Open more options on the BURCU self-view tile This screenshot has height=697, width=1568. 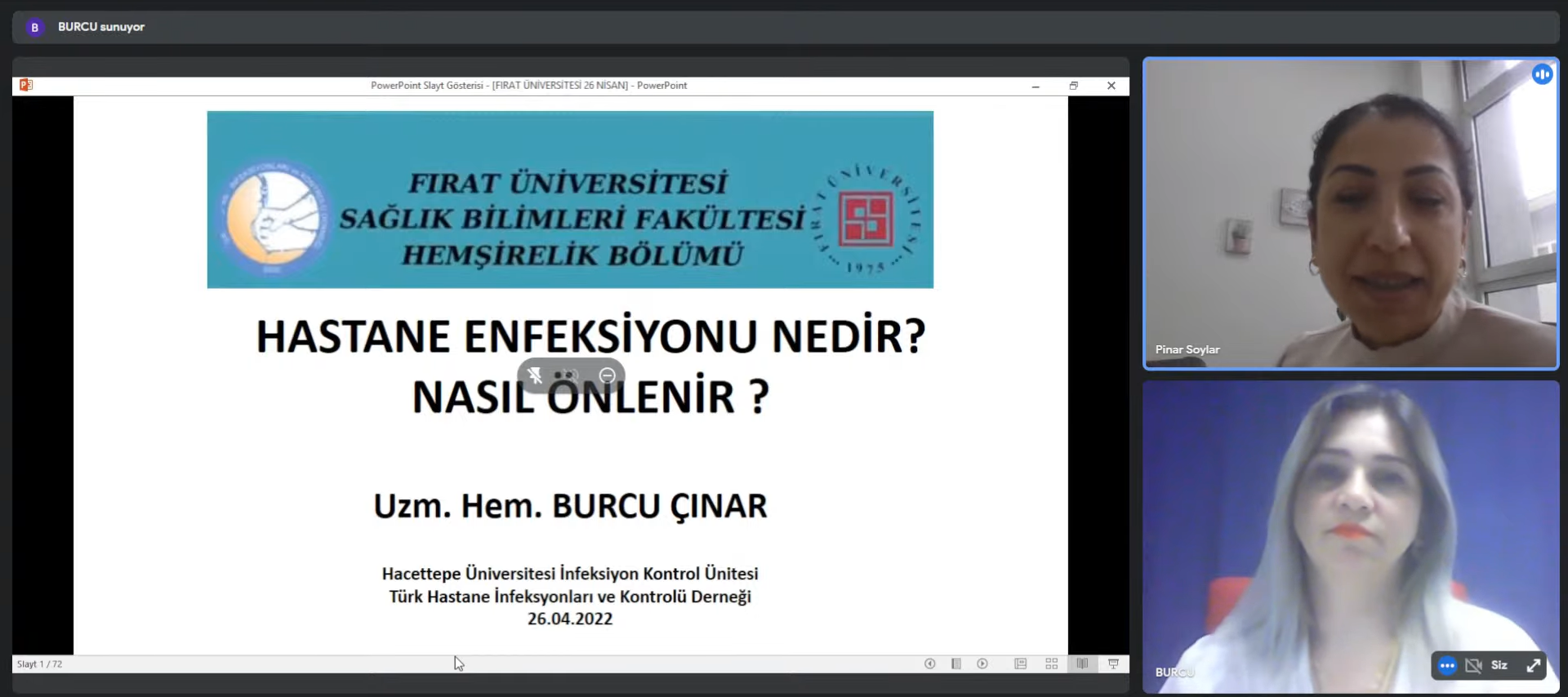click(x=1447, y=665)
